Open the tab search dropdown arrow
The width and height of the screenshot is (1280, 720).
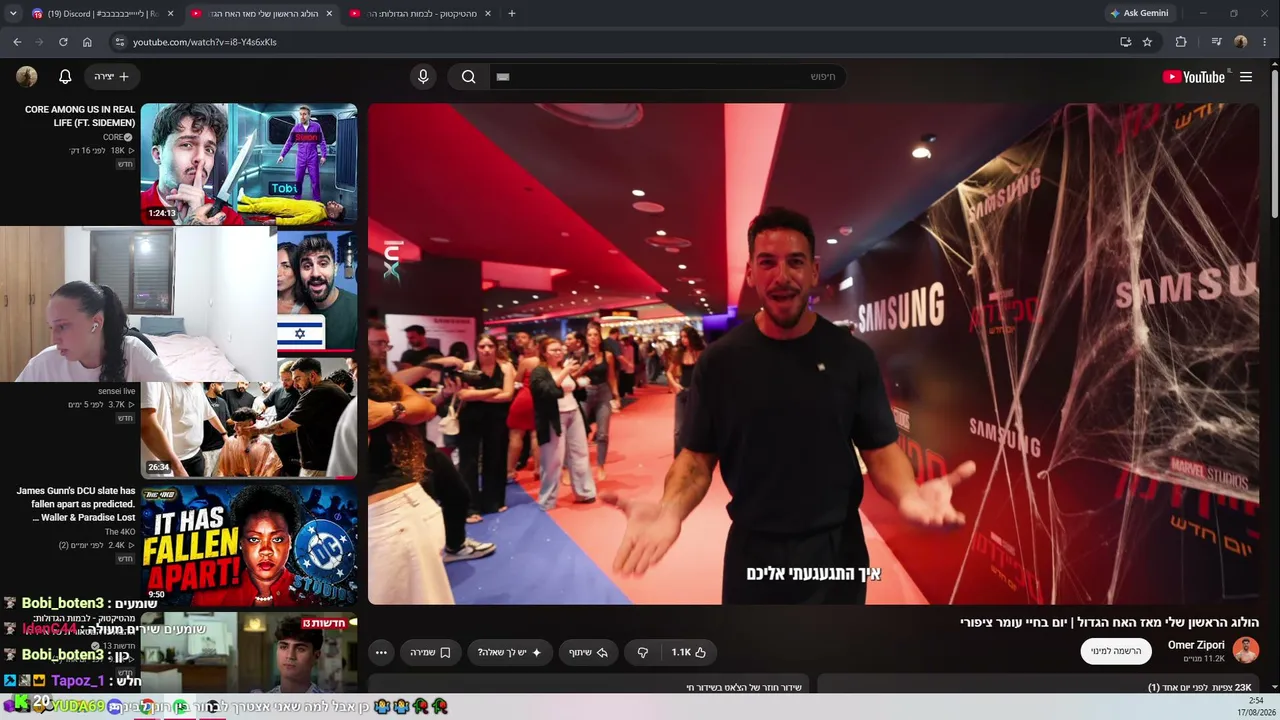[x=13, y=13]
